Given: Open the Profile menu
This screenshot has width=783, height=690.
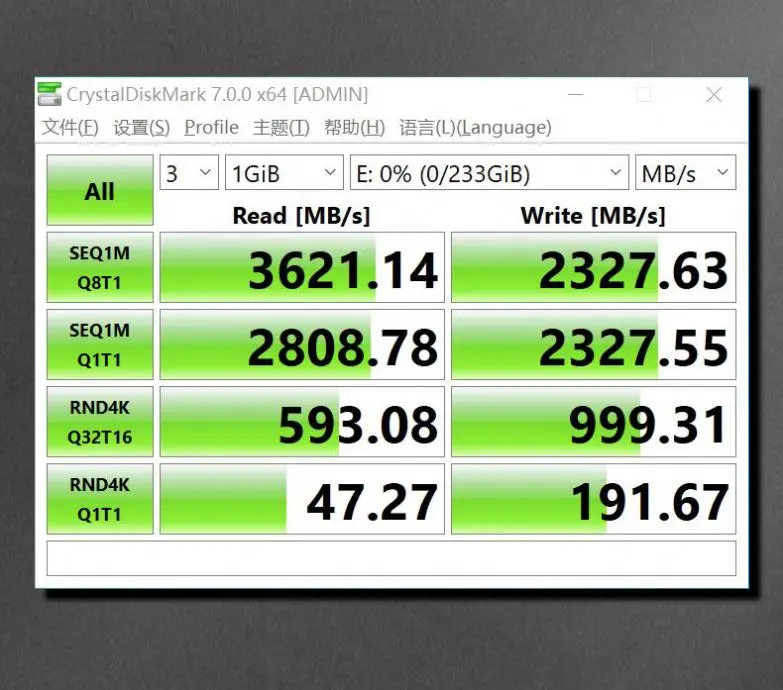Looking at the screenshot, I should [x=211, y=127].
